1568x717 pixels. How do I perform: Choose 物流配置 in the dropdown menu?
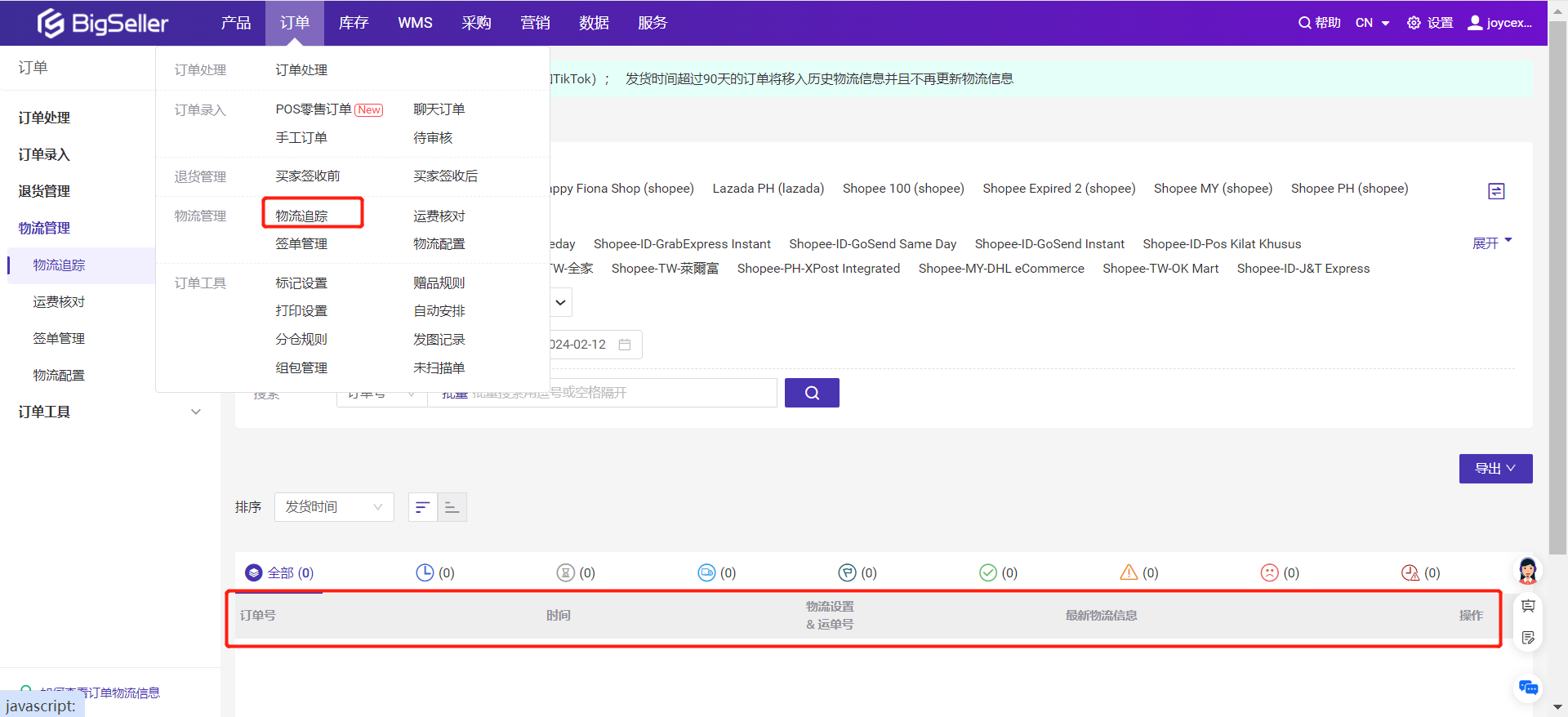tap(439, 243)
